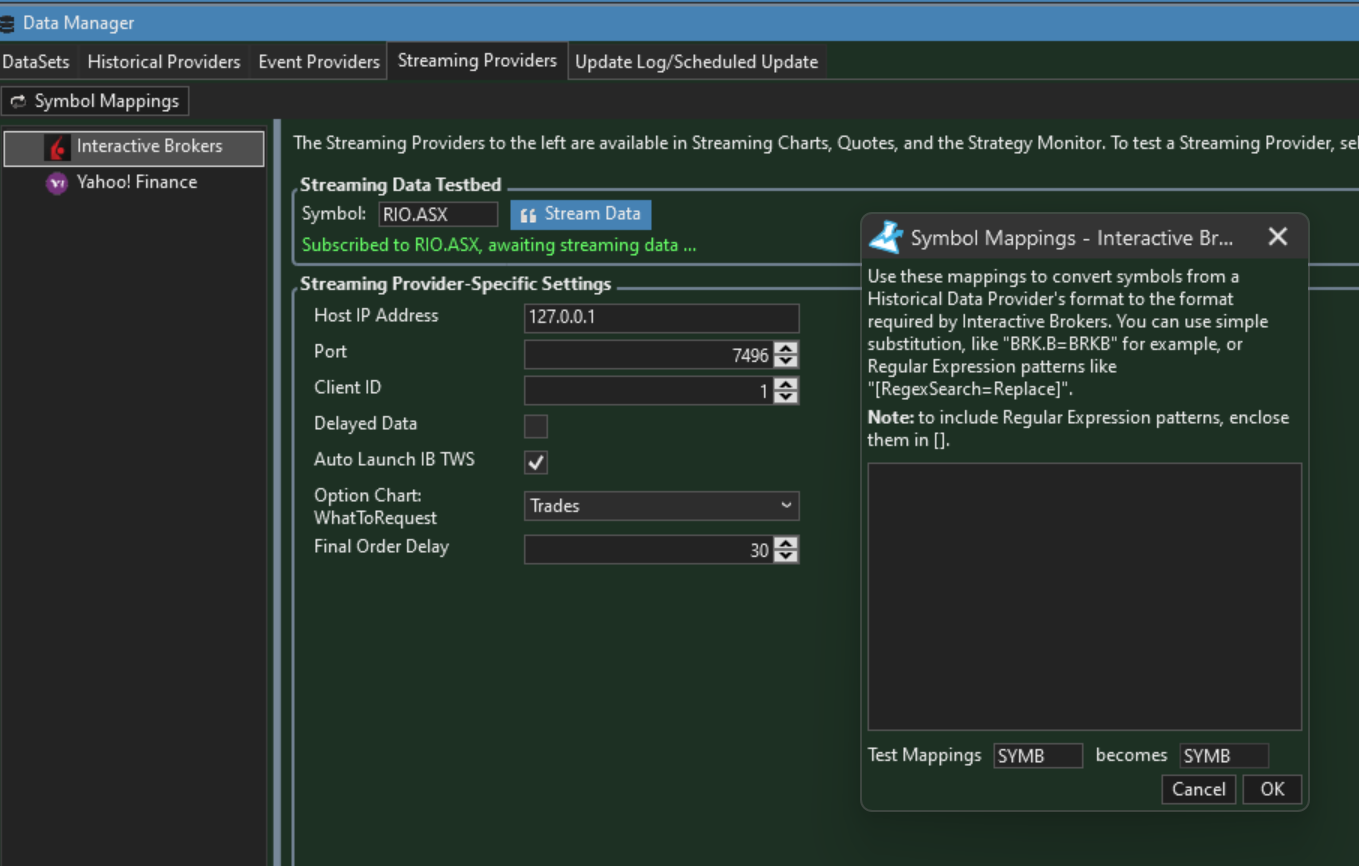Click the Final Order Delay label
The image size is (1359, 866).
[381, 547]
